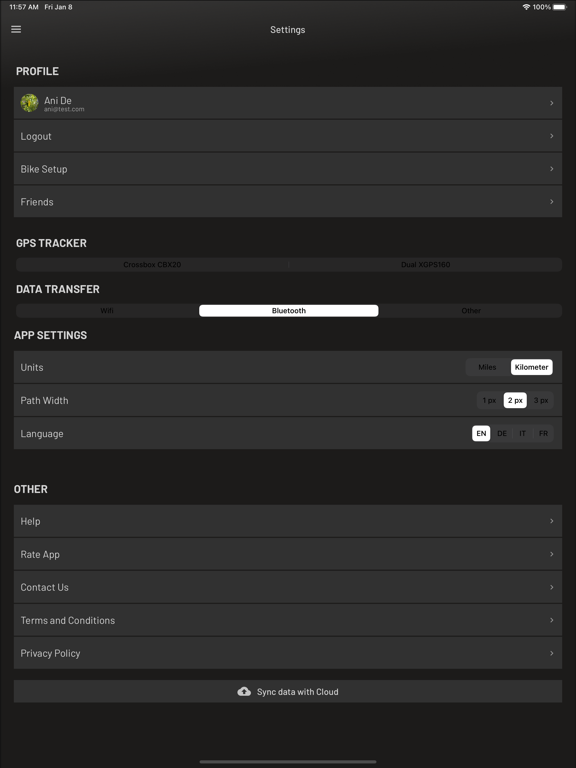Tap the 11:57 AM clock

click(x=24, y=7)
